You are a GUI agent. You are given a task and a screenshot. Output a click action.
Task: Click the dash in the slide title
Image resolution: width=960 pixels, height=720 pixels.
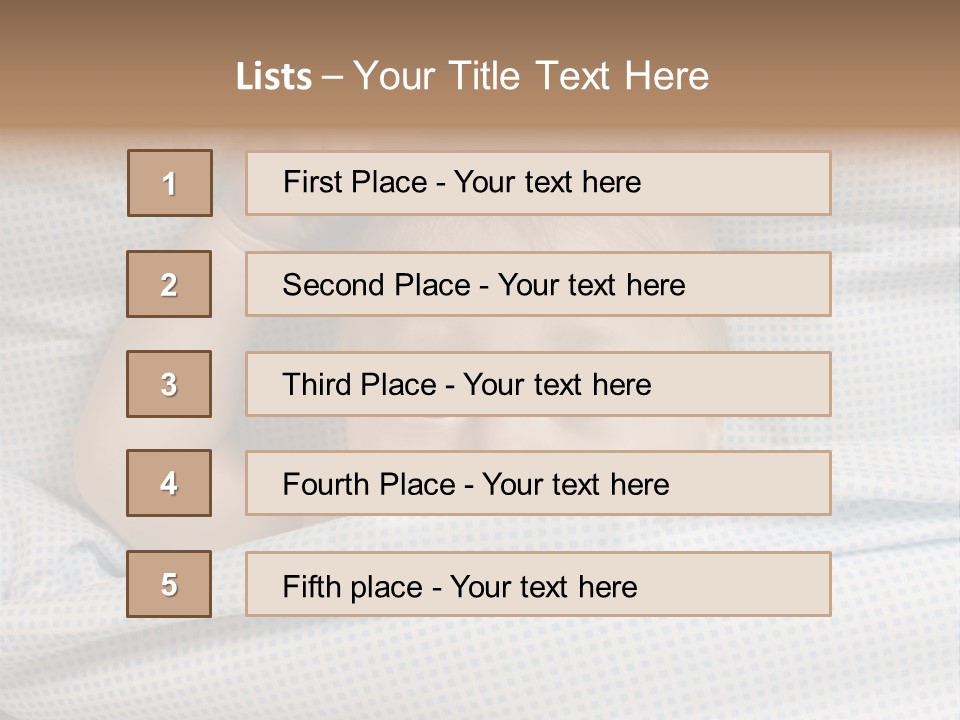pos(332,77)
